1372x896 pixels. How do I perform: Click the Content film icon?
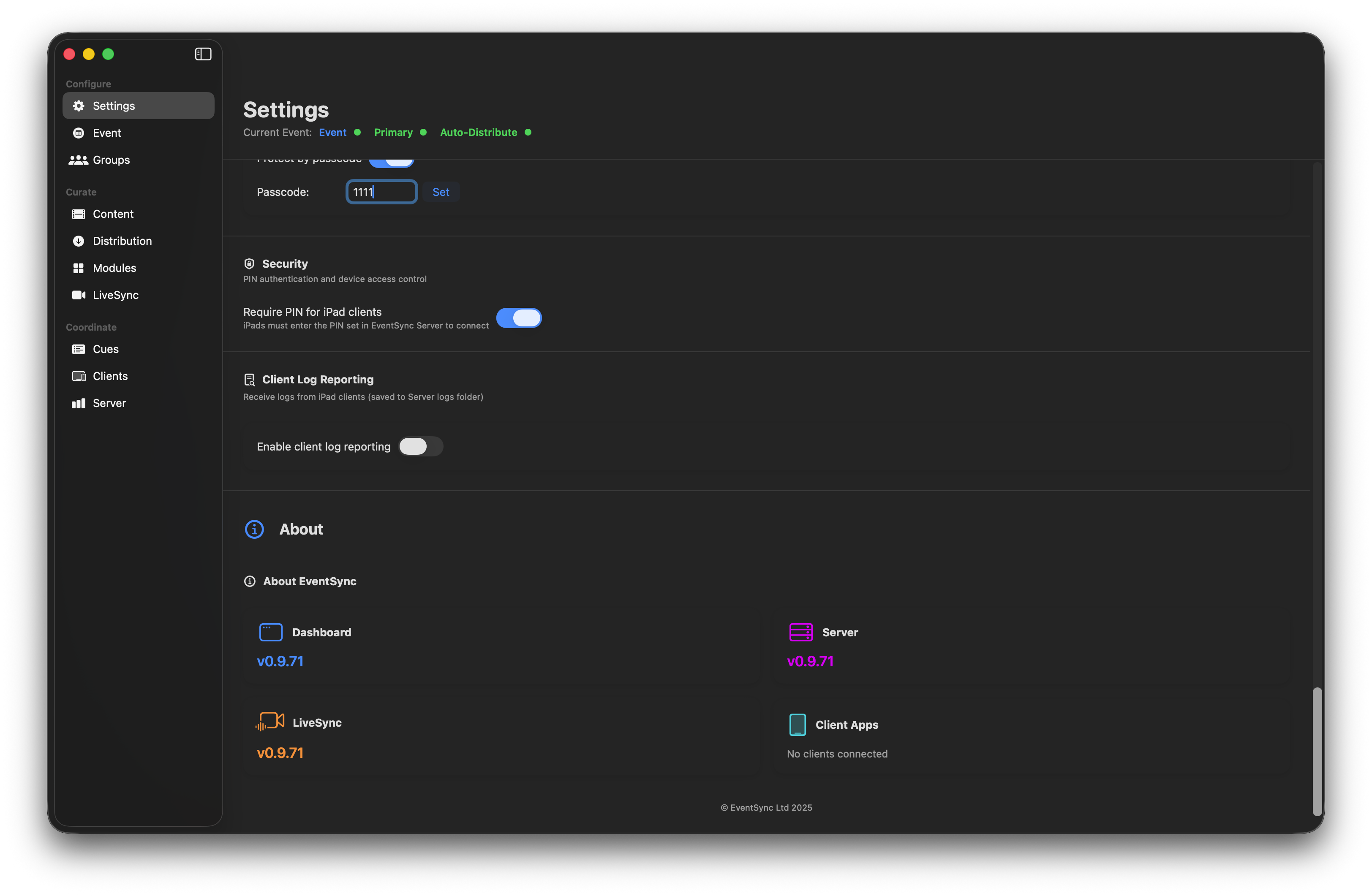(79, 214)
